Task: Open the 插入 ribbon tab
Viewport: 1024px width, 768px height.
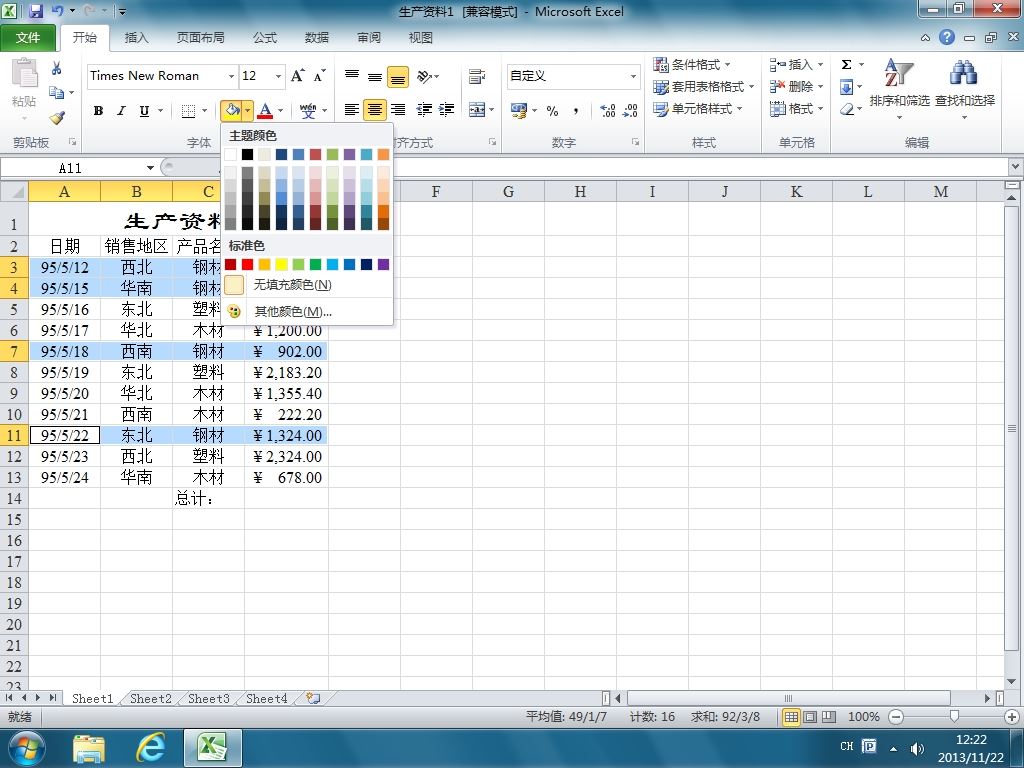Action: (136, 38)
